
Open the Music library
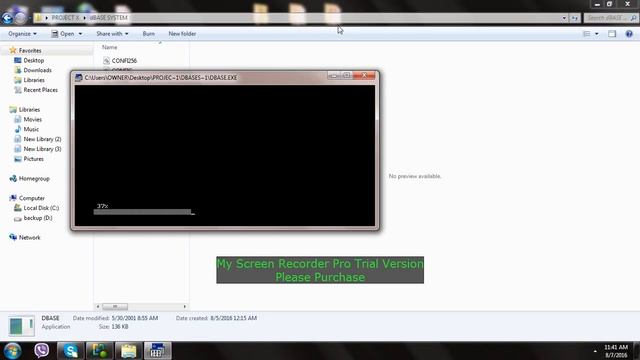click(x=31, y=129)
